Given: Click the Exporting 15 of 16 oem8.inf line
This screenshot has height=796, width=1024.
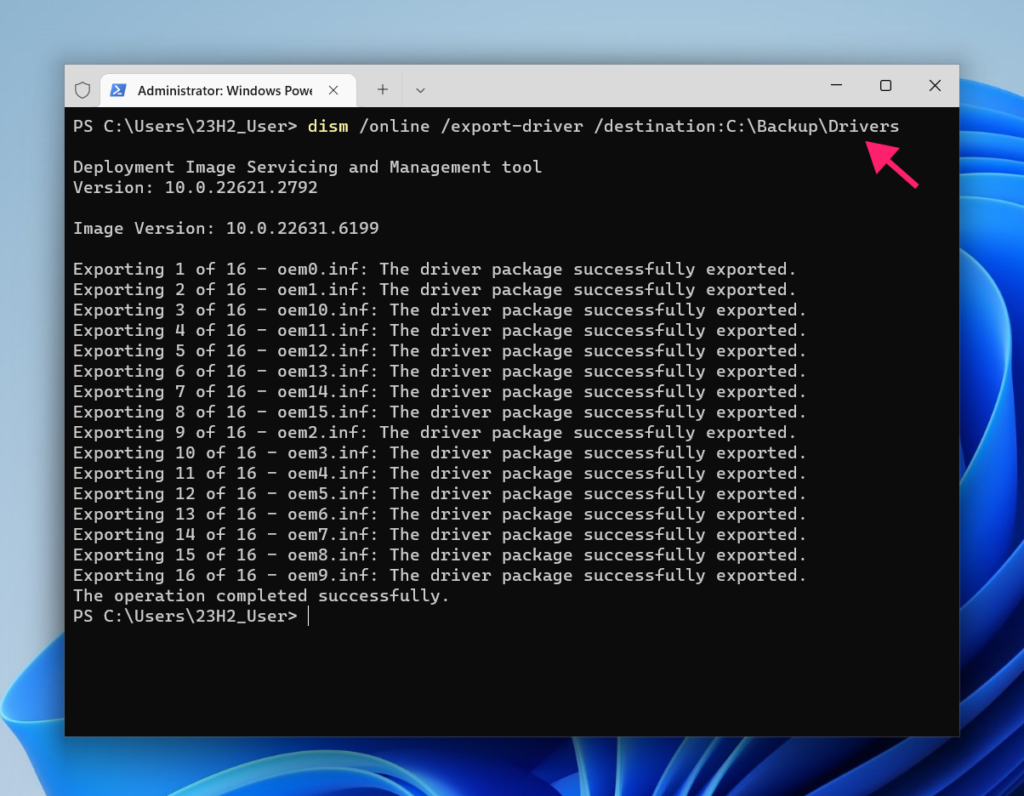Looking at the screenshot, I should (x=440, y=554).
